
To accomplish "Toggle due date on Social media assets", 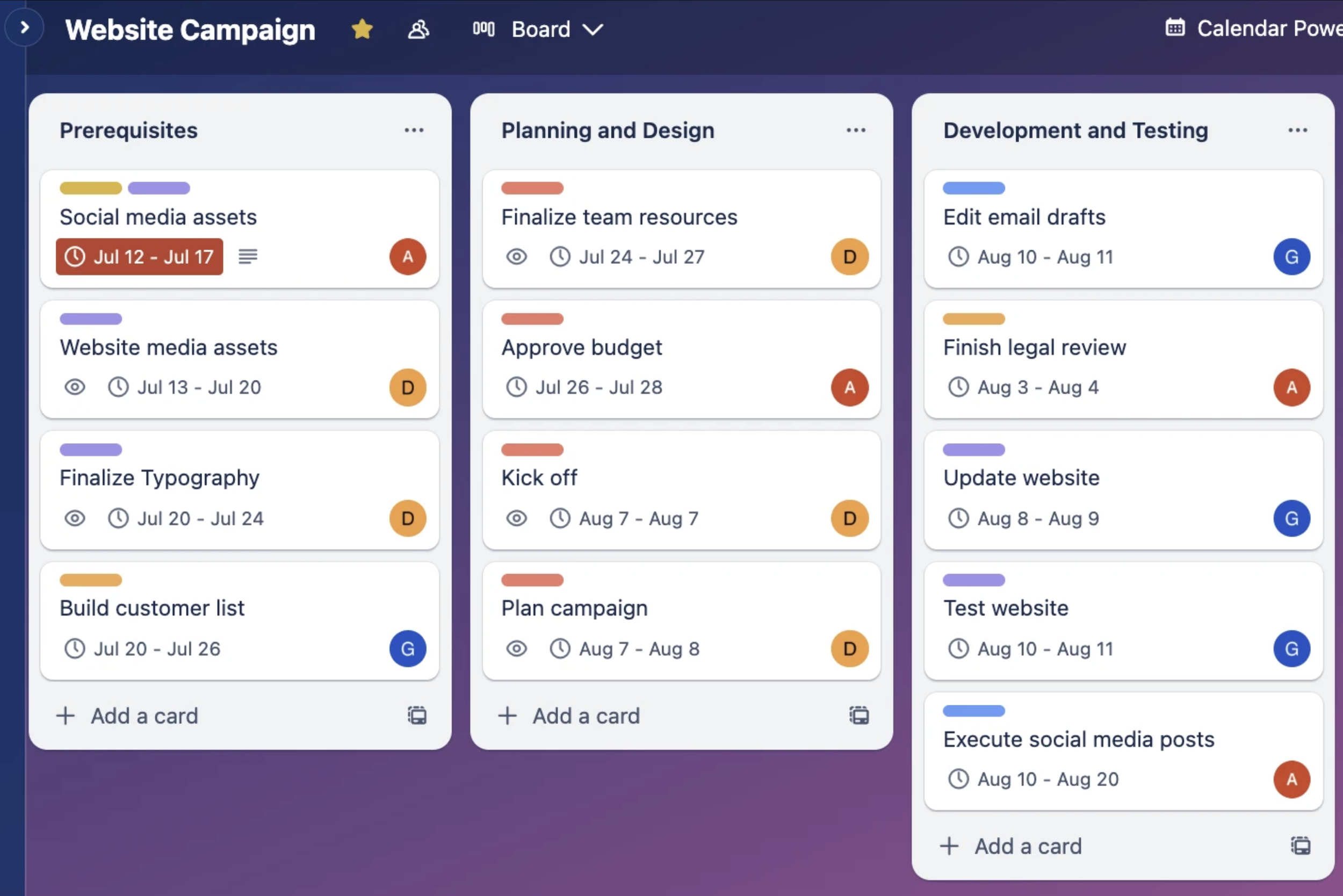I will click(x=140, y=257).
